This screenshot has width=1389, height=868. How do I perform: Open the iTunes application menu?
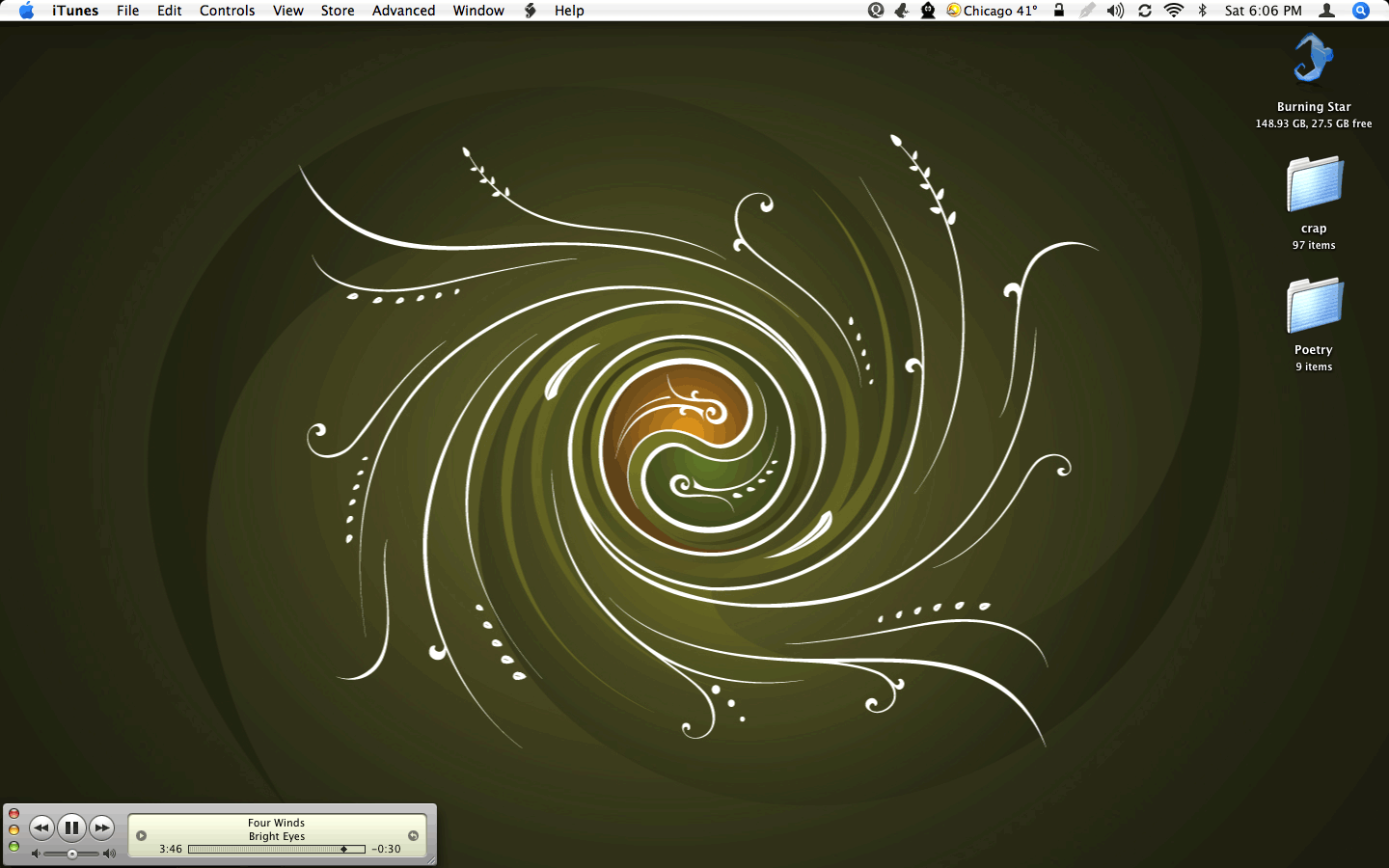pyautogui.click(x=75, y=11)
